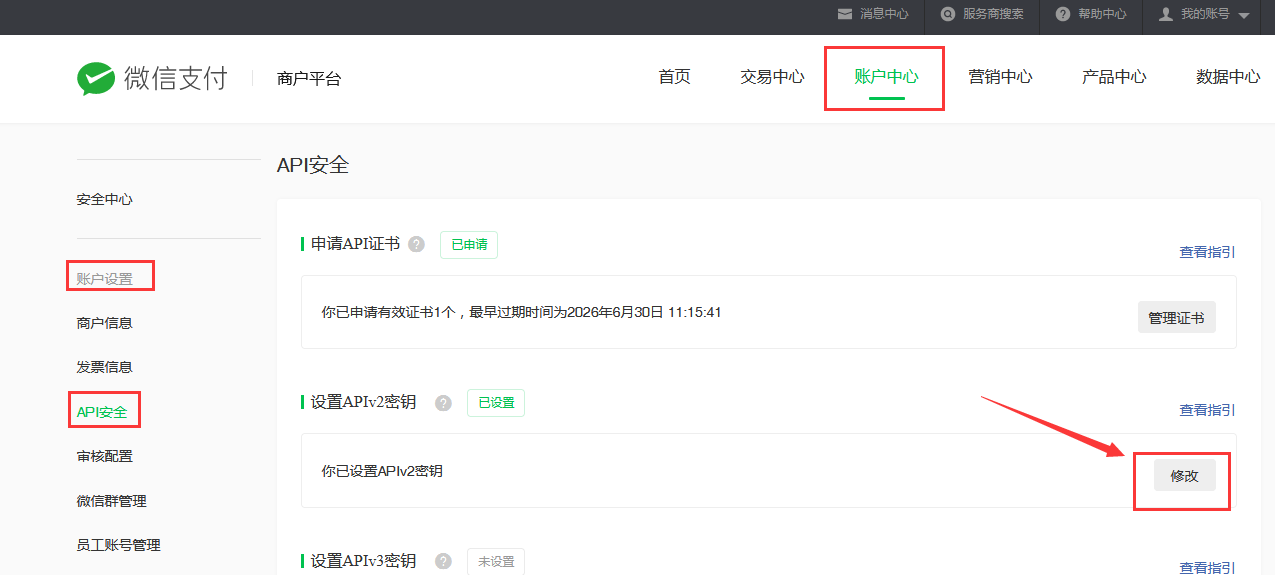Viewport: 1275px width, 575px height.
Task: Click the help icon beside 设置APIv3密钥
Action: 443,561
